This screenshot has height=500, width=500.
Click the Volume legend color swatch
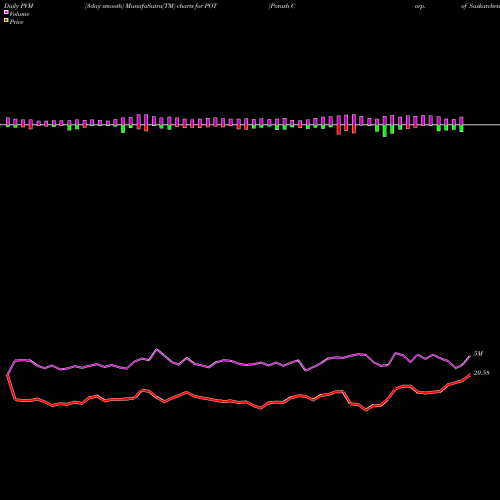coord(6,13)
